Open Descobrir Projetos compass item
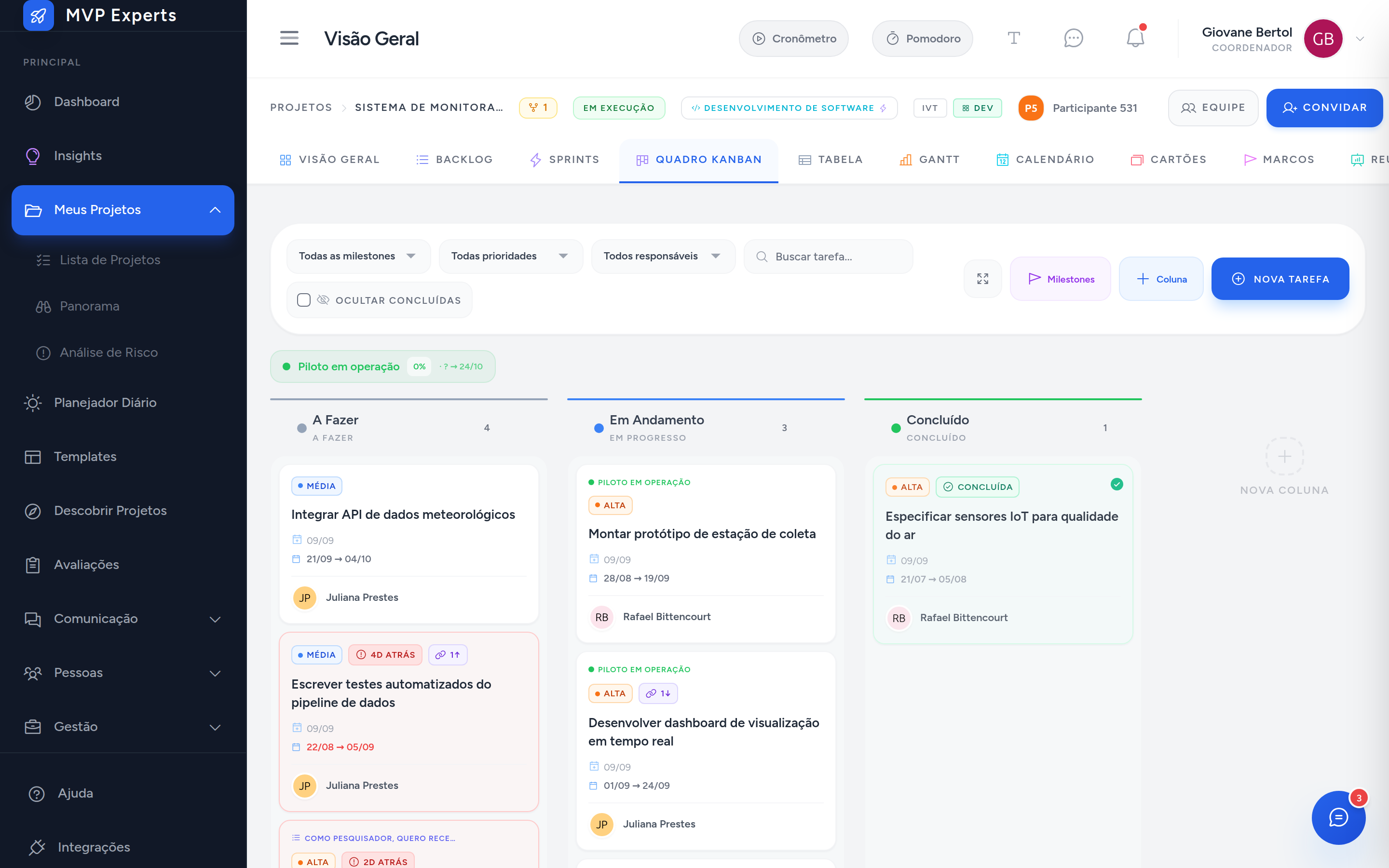This screenshot has height=868, width=1389. click(x=123, y=510)
